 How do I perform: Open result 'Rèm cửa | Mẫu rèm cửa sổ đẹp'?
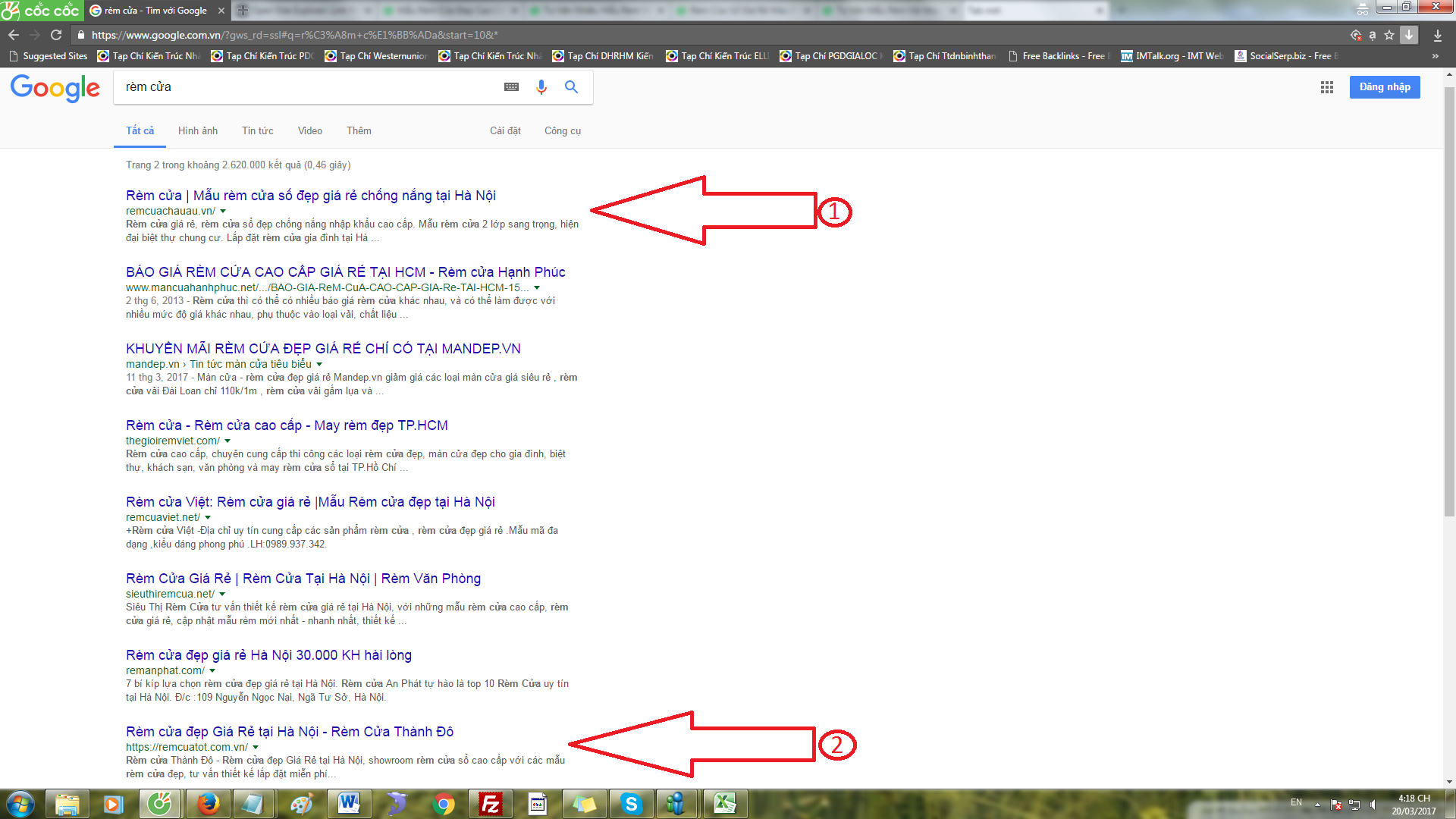pyautogui.click(x=311, y=196)
